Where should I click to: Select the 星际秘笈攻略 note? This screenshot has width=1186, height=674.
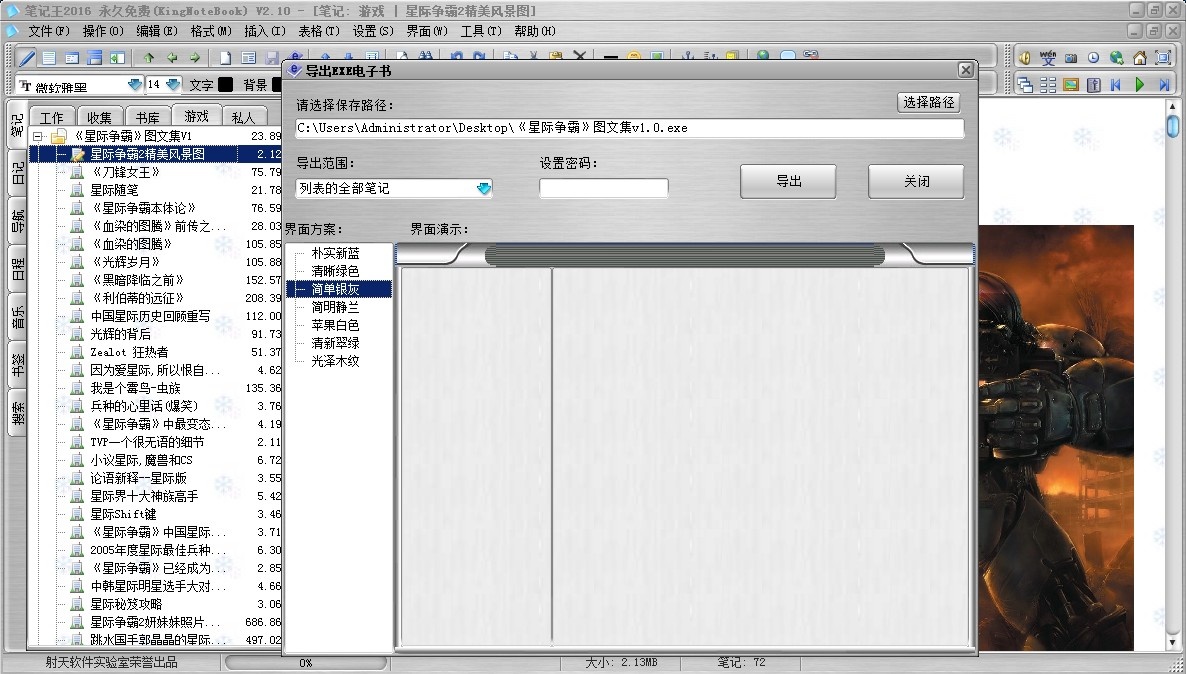(126, 604)
